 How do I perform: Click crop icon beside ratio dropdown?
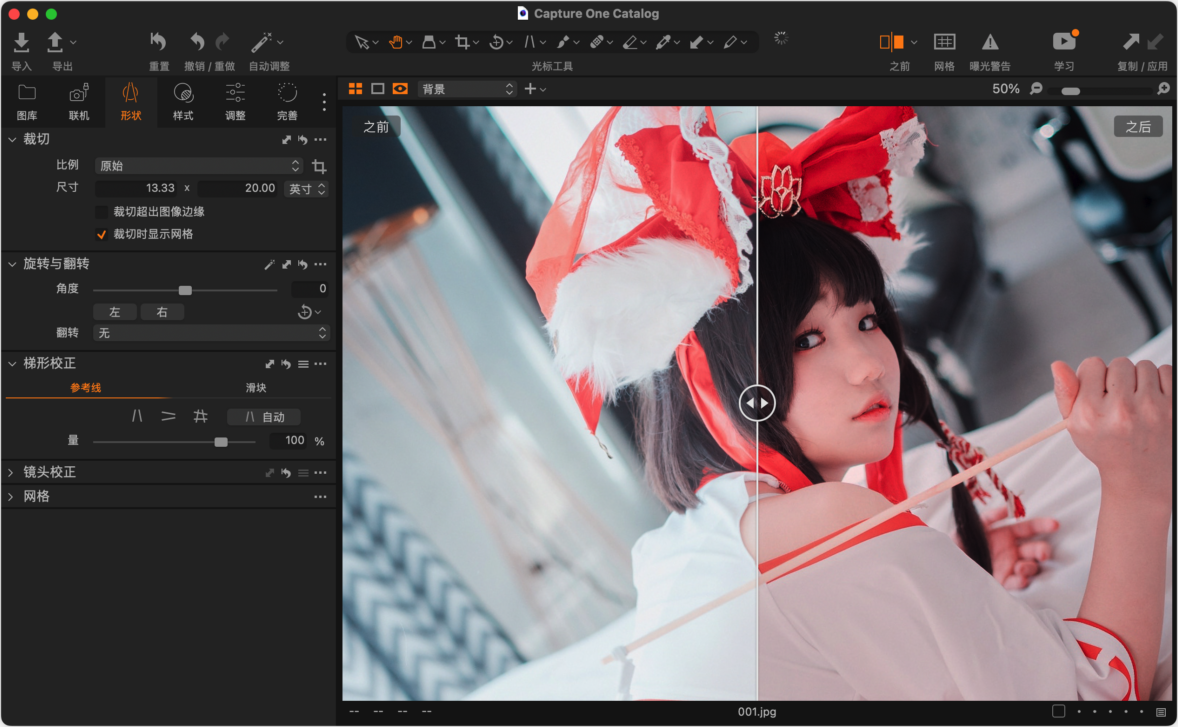click(319, 166)
